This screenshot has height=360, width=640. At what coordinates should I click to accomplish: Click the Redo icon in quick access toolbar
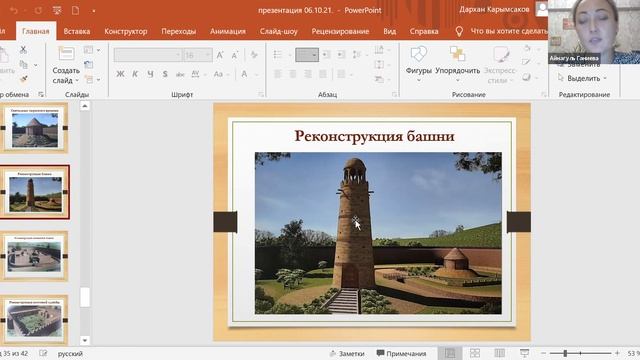point(38,11)
